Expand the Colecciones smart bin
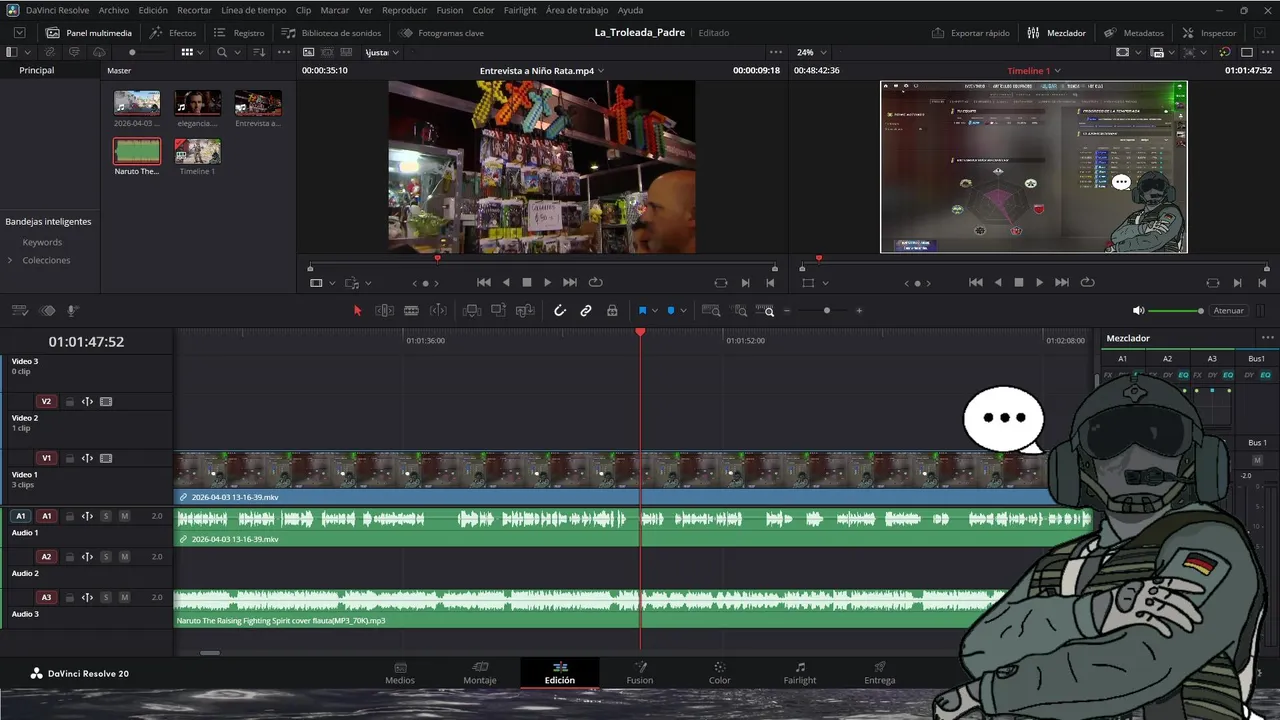Image resolution: width=1280 pixels, height=720 pixels. coord(10,260)
